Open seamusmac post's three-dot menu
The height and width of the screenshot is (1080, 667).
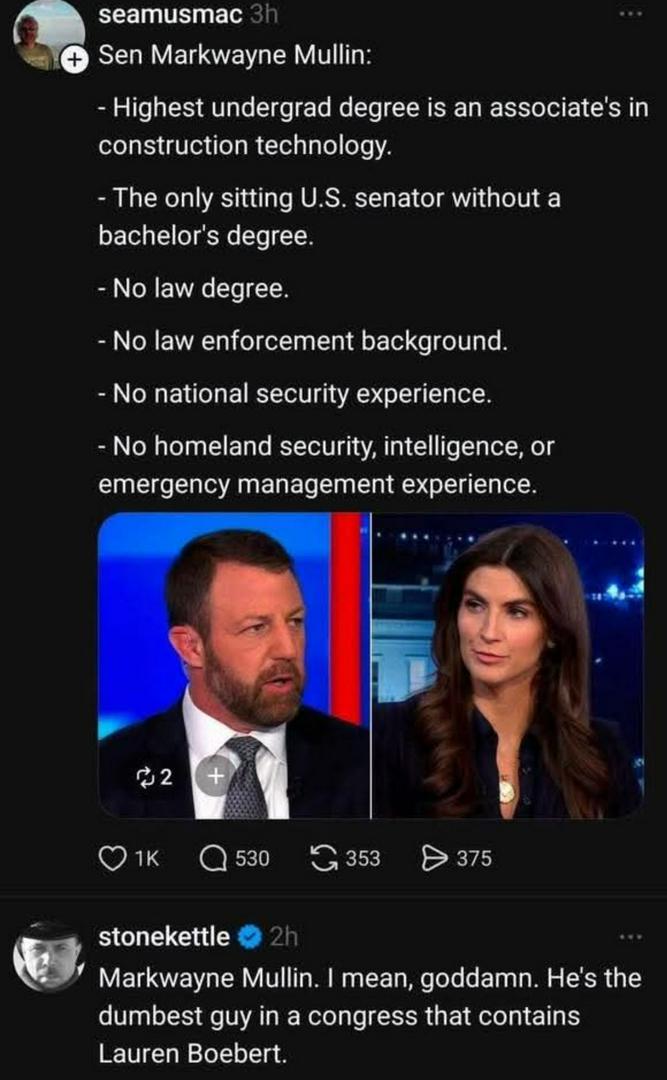tap(629, 14)
